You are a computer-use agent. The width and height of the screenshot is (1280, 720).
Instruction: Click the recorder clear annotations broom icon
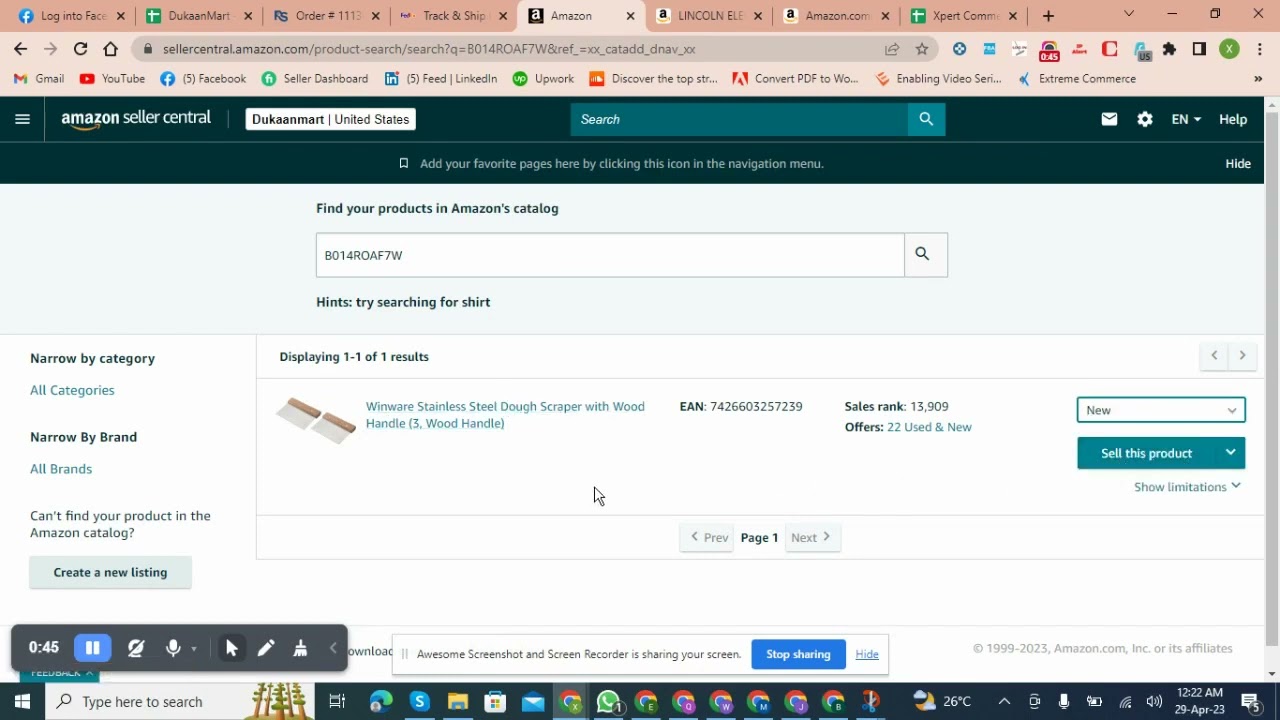(x=300, y=648)
